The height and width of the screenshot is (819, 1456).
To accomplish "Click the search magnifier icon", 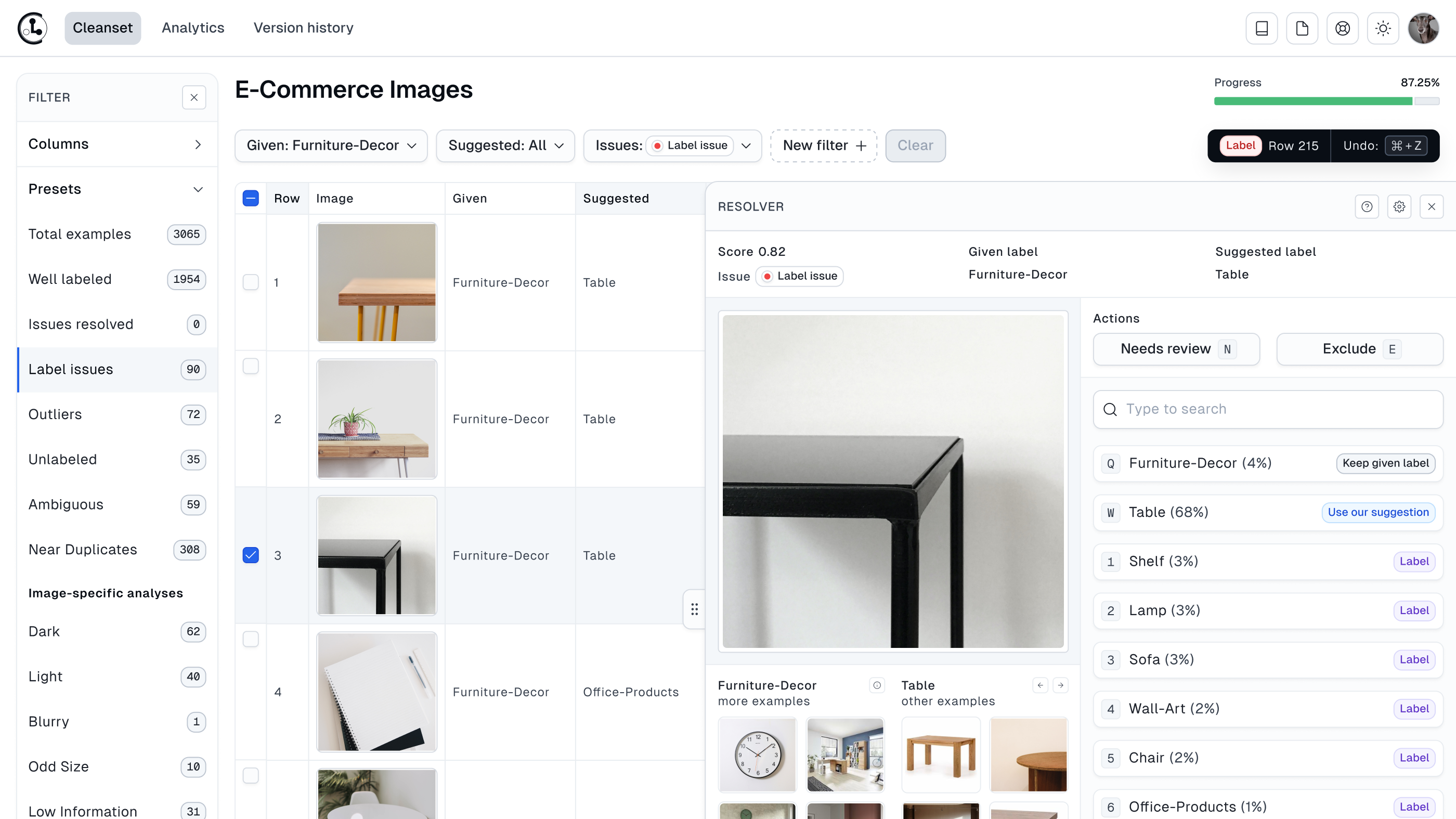I will coord(1110,409).
